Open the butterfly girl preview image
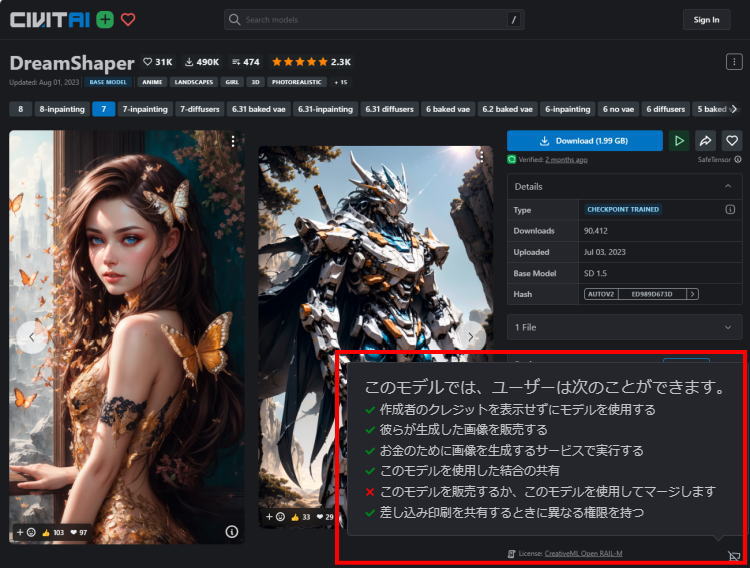 click(127, 337)
